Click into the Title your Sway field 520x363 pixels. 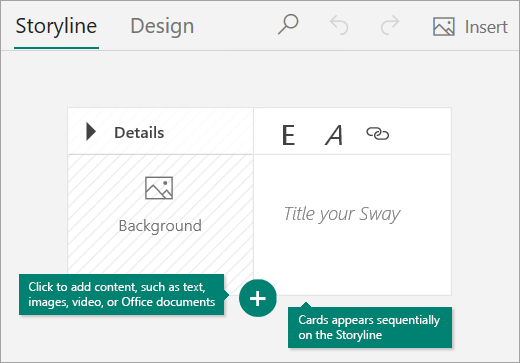click(342, 214)
